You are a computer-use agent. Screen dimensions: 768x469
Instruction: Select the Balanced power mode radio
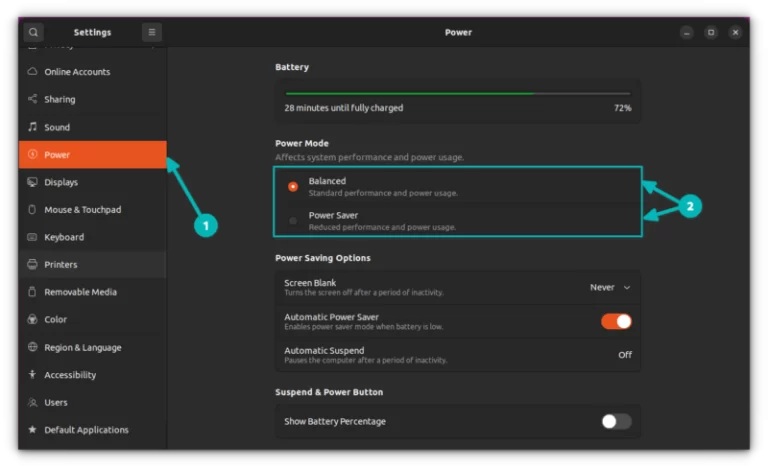293,187
